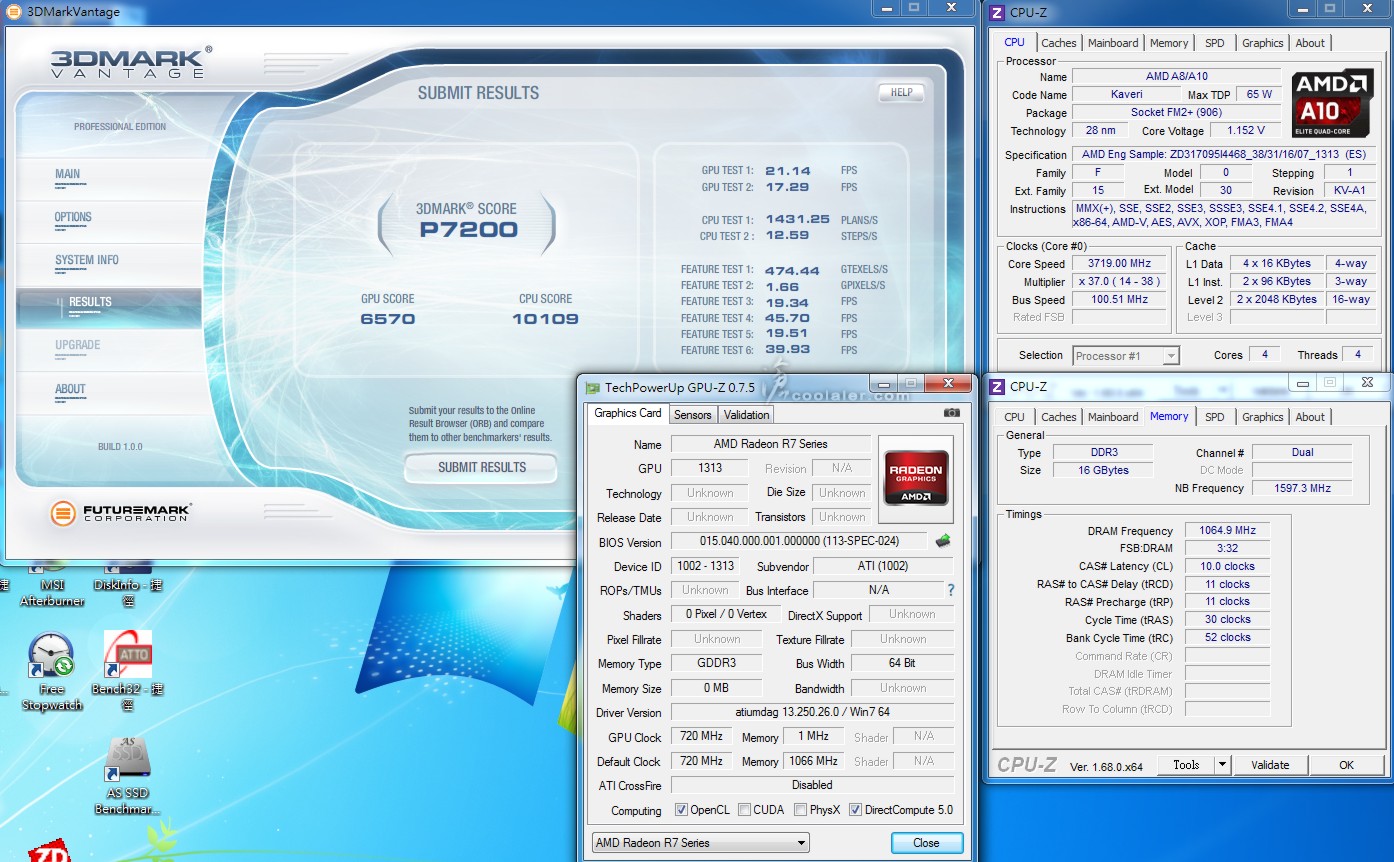Click the Driver Version field in GPU-Z

point(812,712)
